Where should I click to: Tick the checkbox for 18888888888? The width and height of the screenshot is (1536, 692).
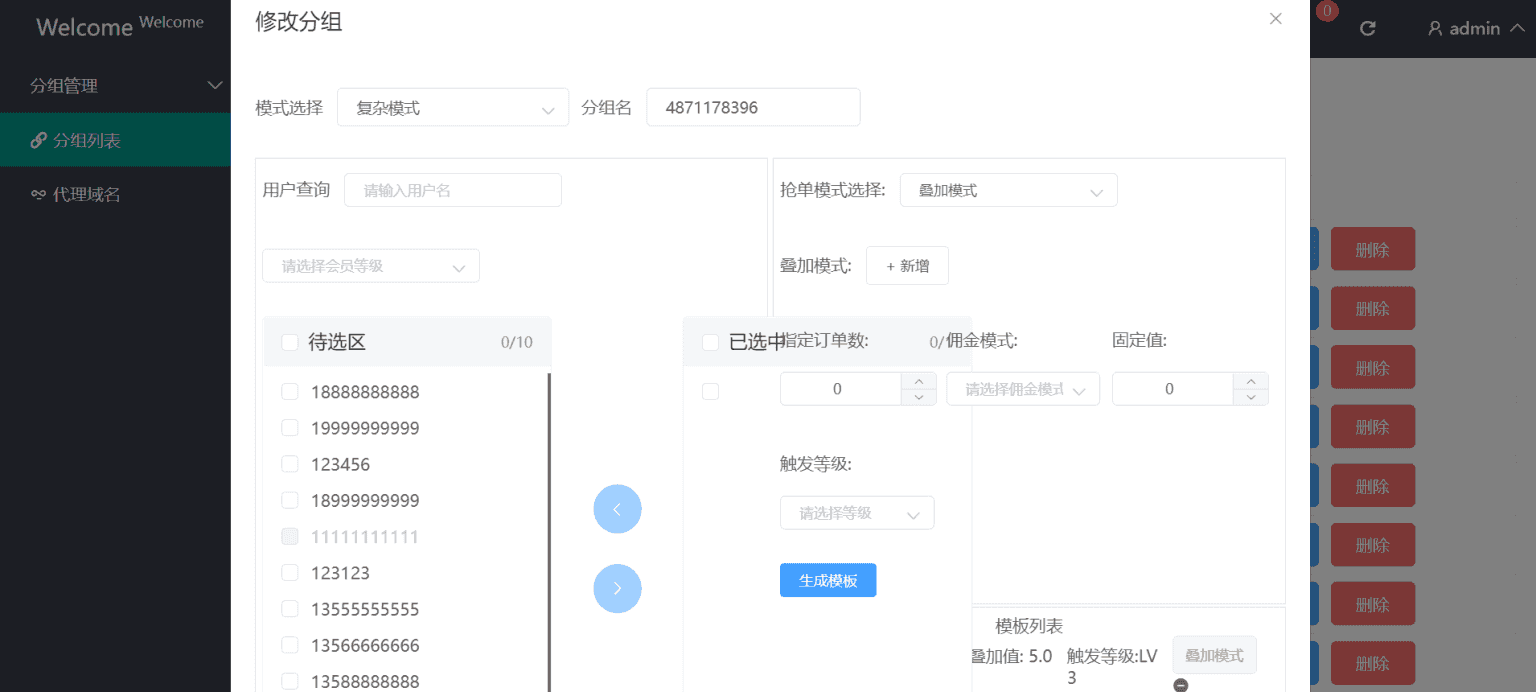(290, 391)
